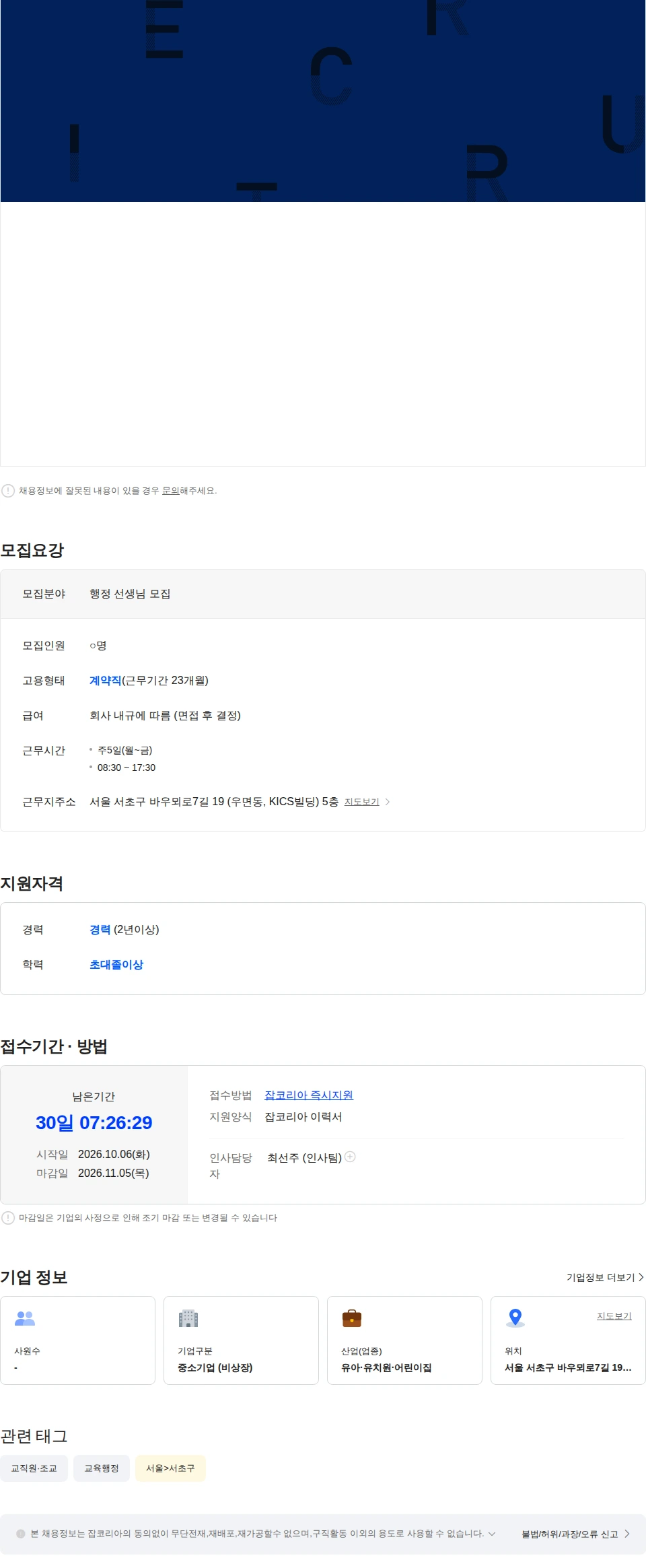The height and width of the screenshot is (1568, 646).
Task: Open 잡코리아 즉시지원 apply link
Action: (x=309, y=1095)
